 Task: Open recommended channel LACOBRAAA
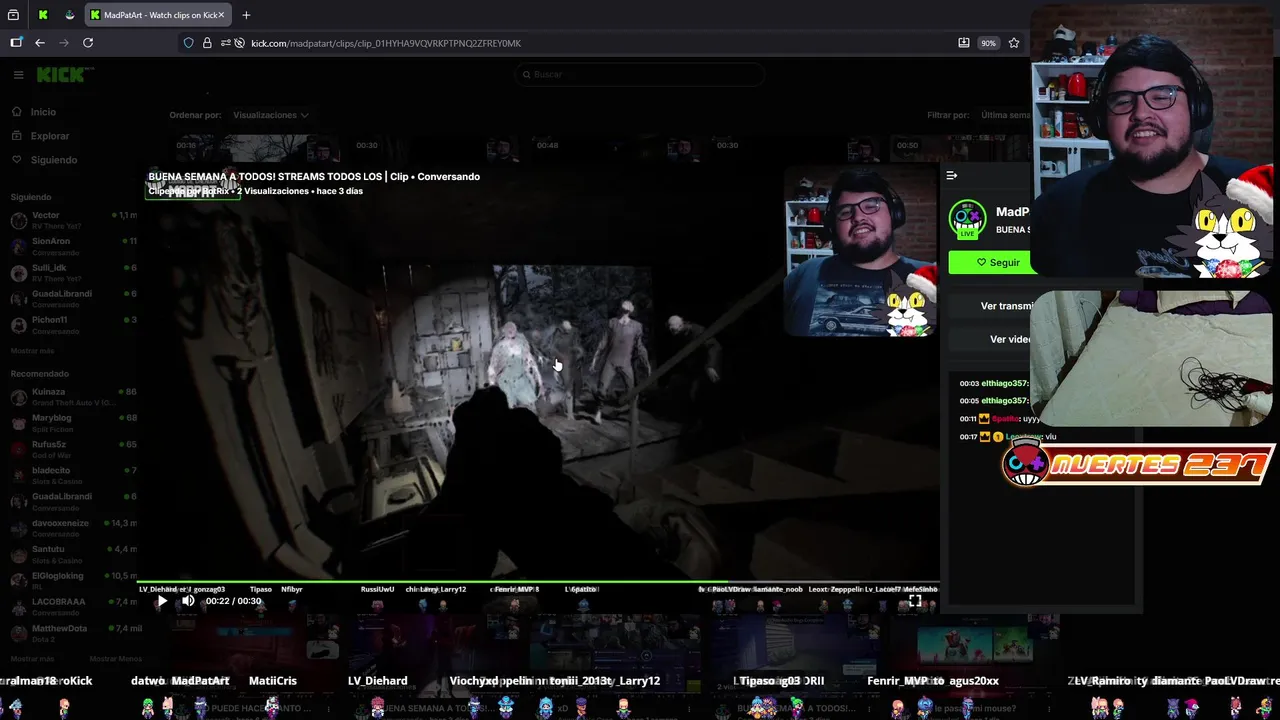pyautogui.click(x=72, y=606)
